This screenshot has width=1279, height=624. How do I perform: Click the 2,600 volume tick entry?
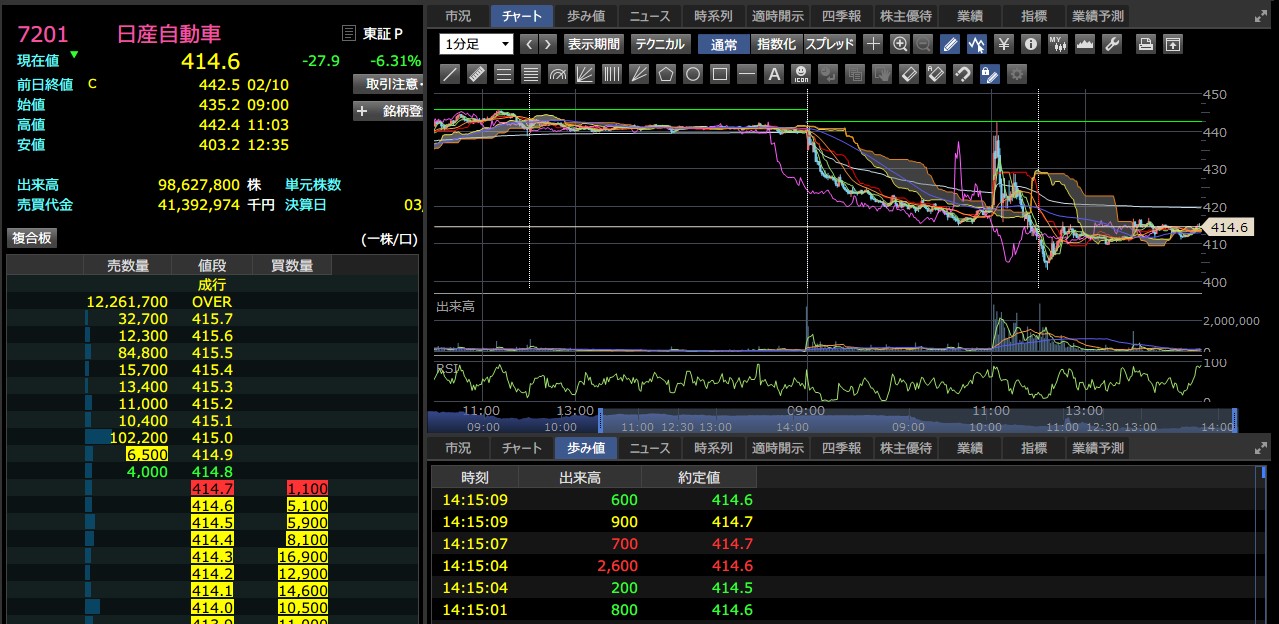tap(617, 566)
